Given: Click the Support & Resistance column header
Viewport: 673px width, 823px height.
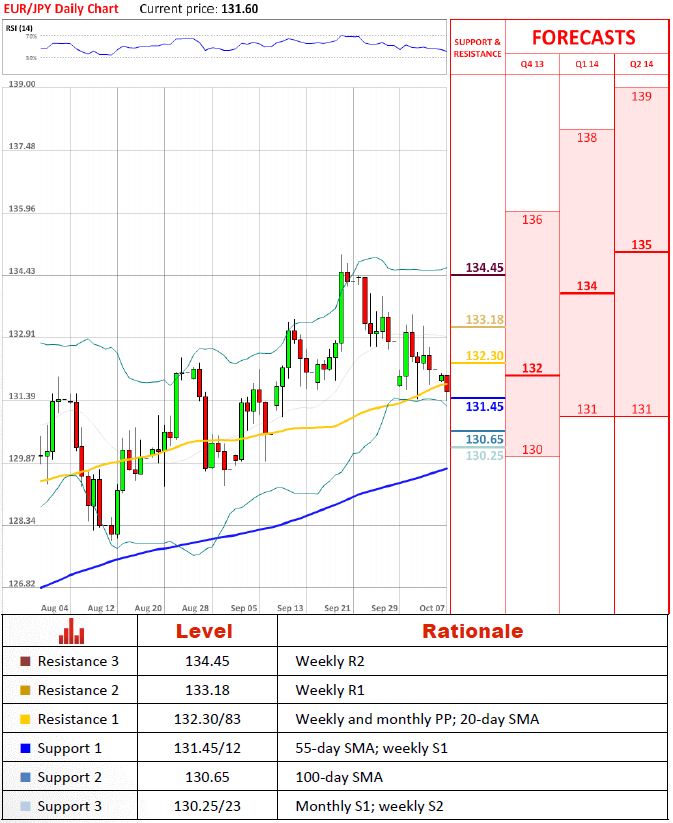Looking at the screenshot, I should coord(477,48).
